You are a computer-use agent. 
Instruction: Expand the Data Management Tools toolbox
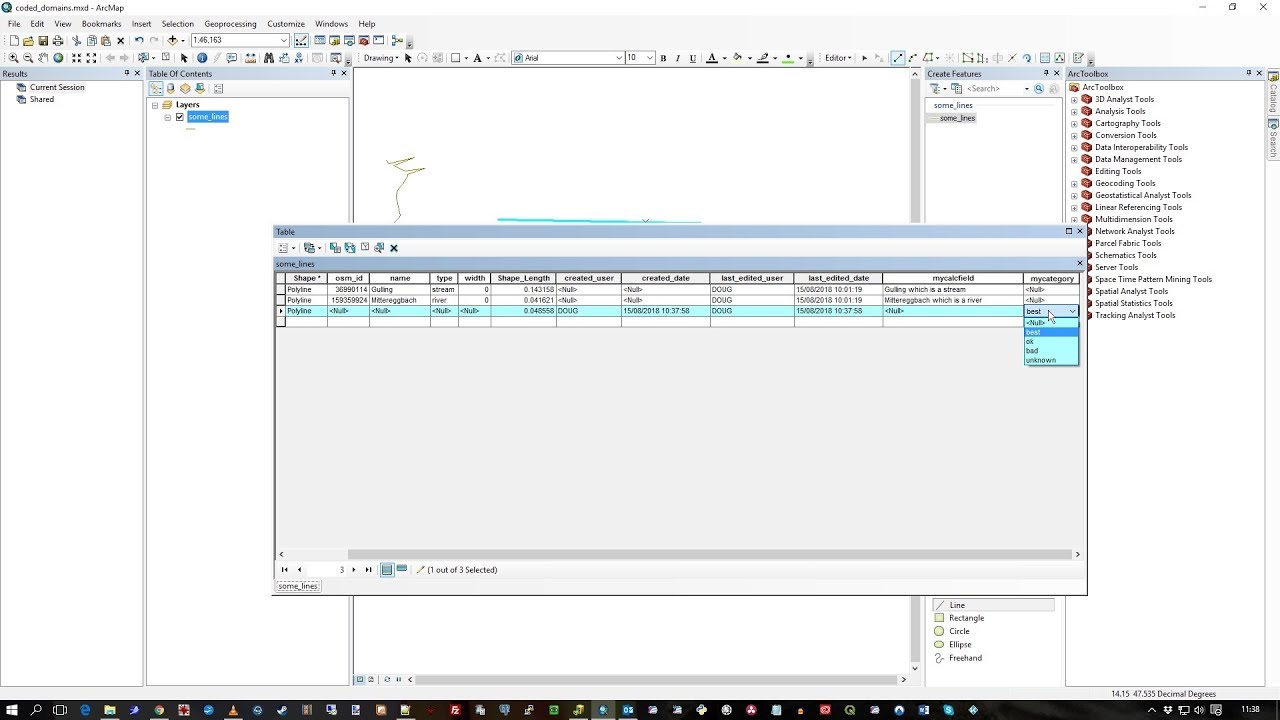pyautogui.click(x=1074, y=159)
